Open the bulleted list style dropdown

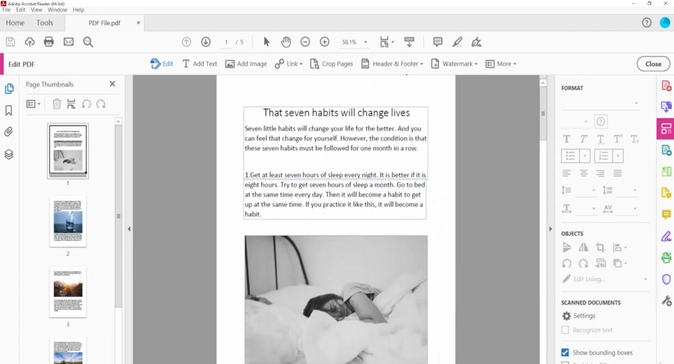[585, 156]
